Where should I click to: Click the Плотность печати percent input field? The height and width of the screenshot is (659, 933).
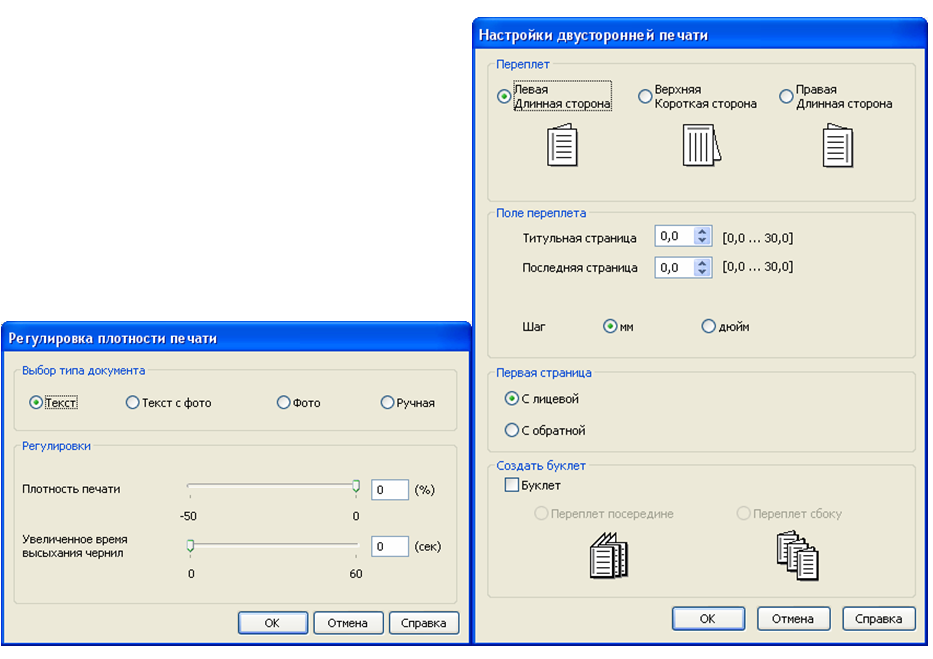click(x=390, y=489)
